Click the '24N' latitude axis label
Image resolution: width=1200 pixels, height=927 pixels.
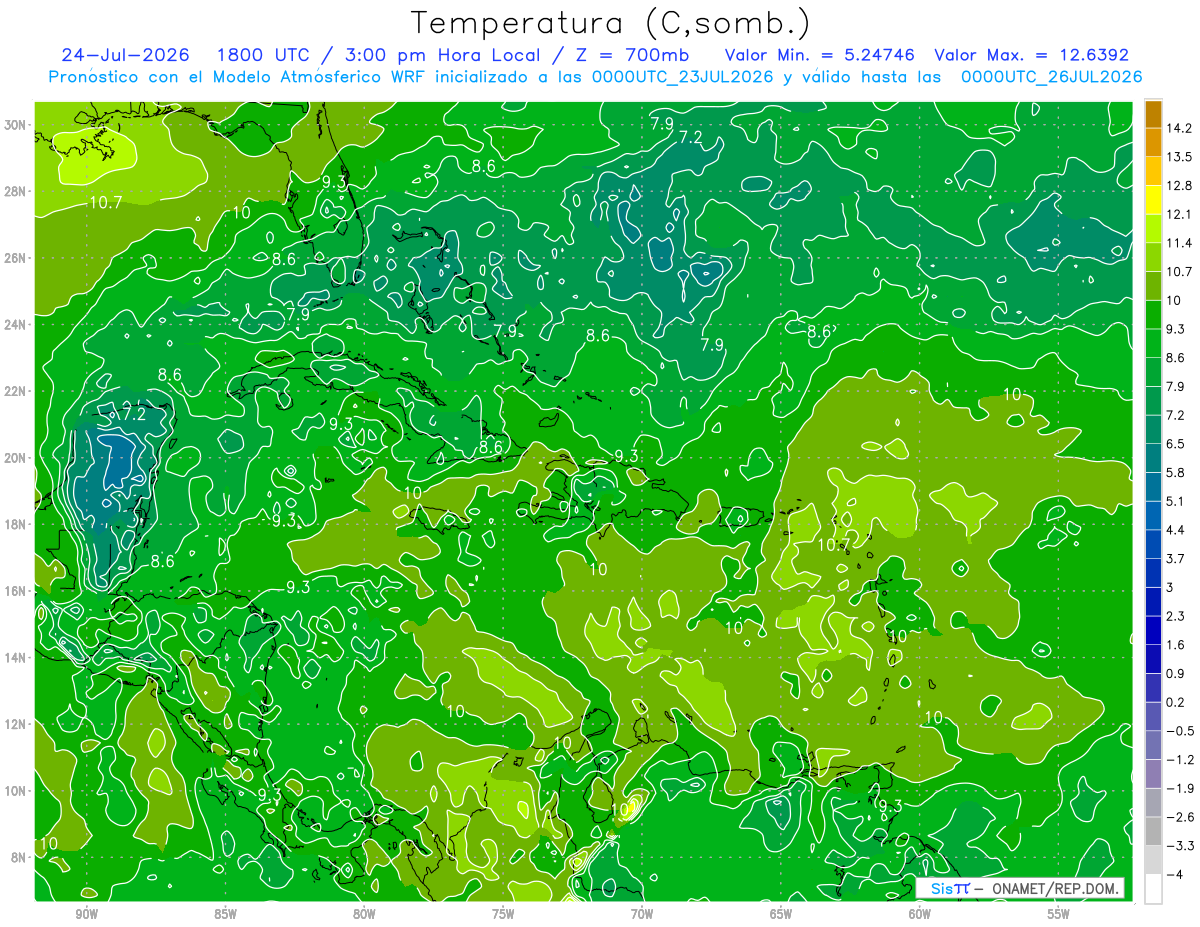17,325
